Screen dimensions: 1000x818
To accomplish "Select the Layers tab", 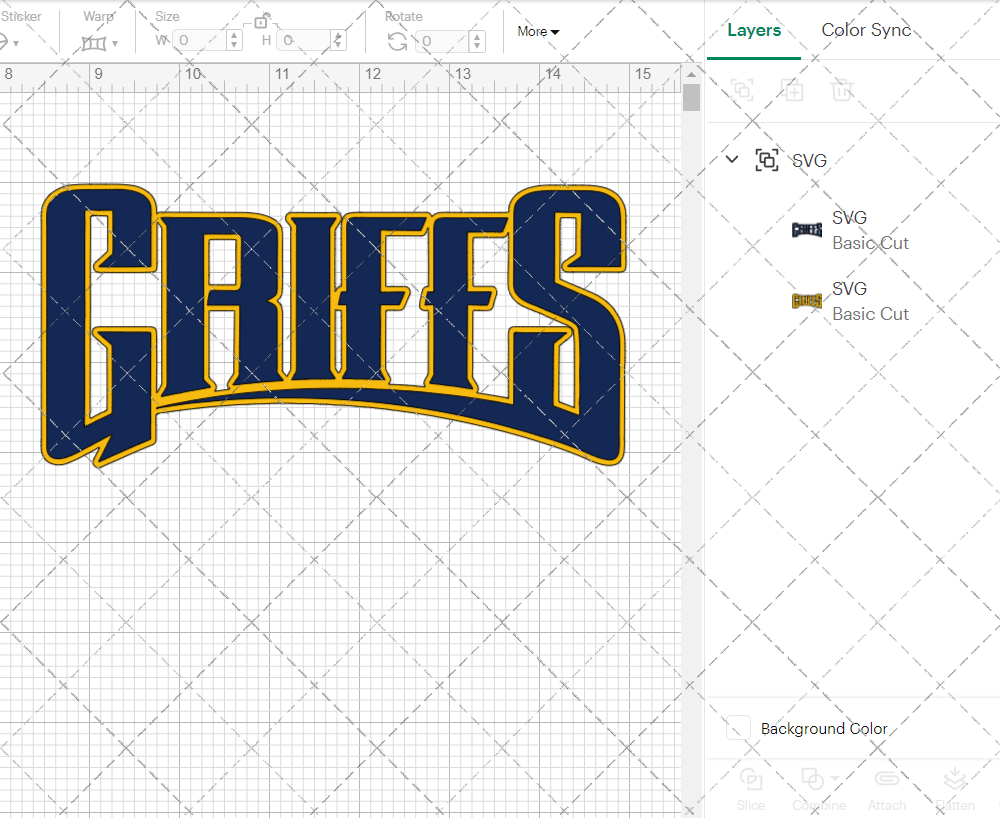I will click(x=754, y=30).
